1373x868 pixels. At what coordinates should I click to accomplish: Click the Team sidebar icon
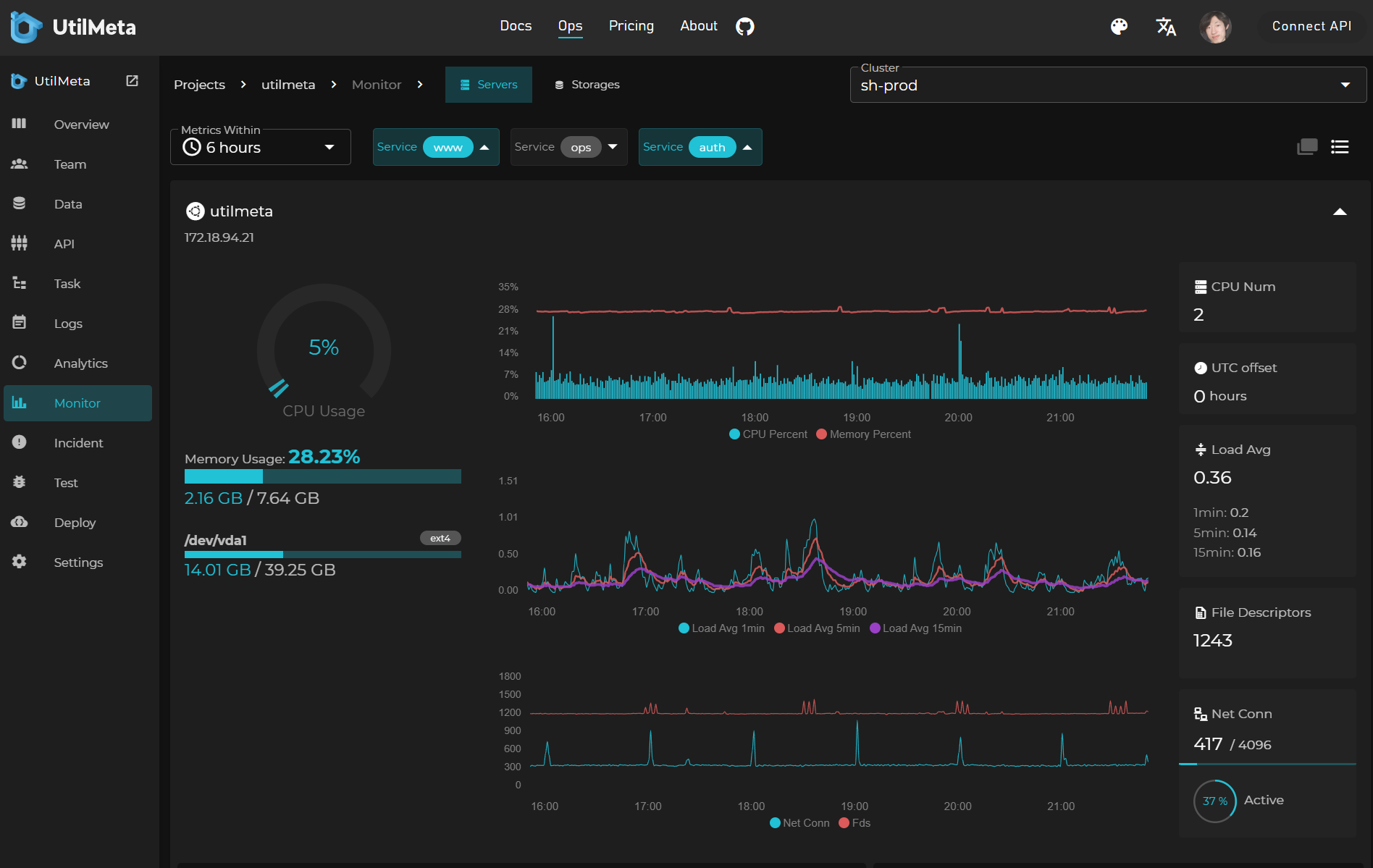20,164
